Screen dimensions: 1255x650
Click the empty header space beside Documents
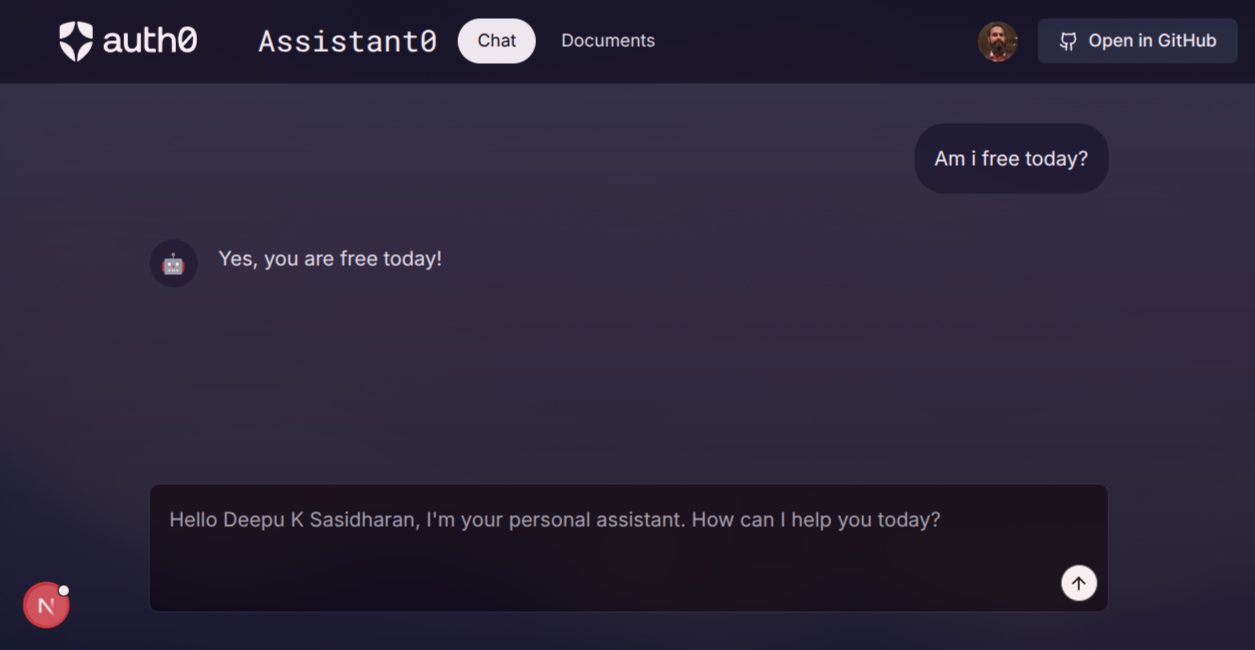click(x=815, y=41)
